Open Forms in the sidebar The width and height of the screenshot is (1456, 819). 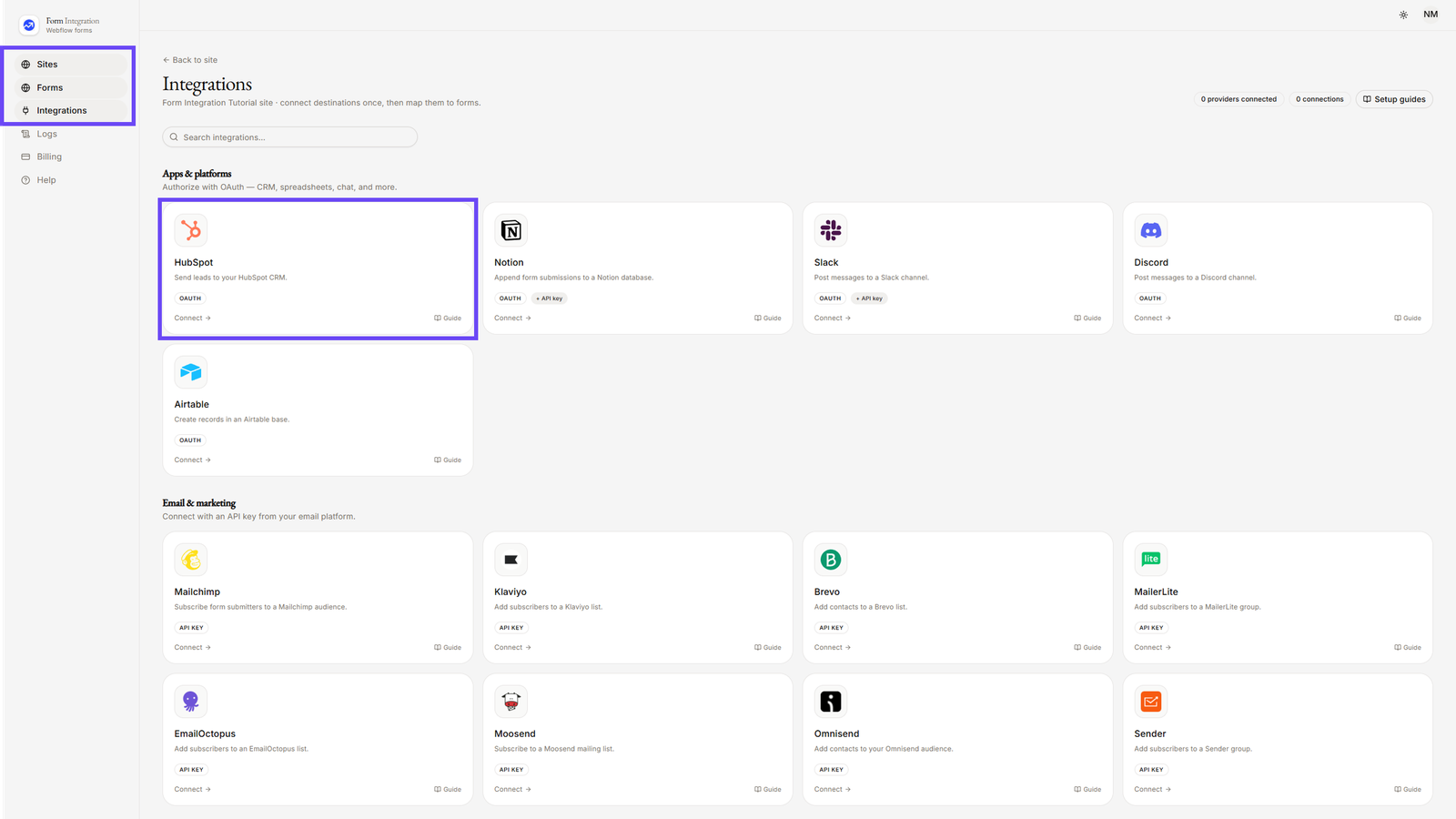coord(69,87)
